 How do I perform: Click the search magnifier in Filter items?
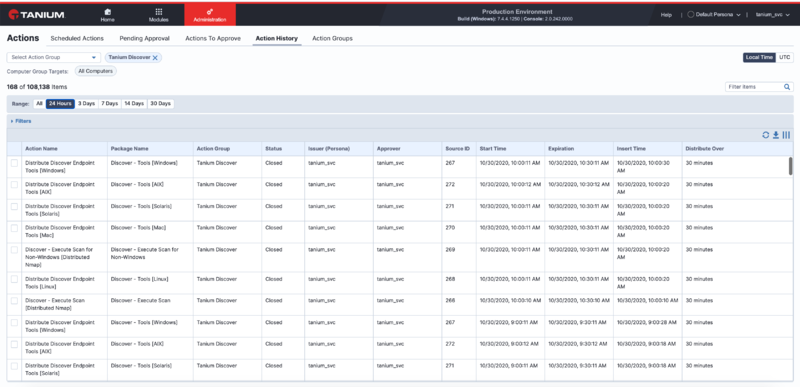pyautogui.click(x=787, y=87)
